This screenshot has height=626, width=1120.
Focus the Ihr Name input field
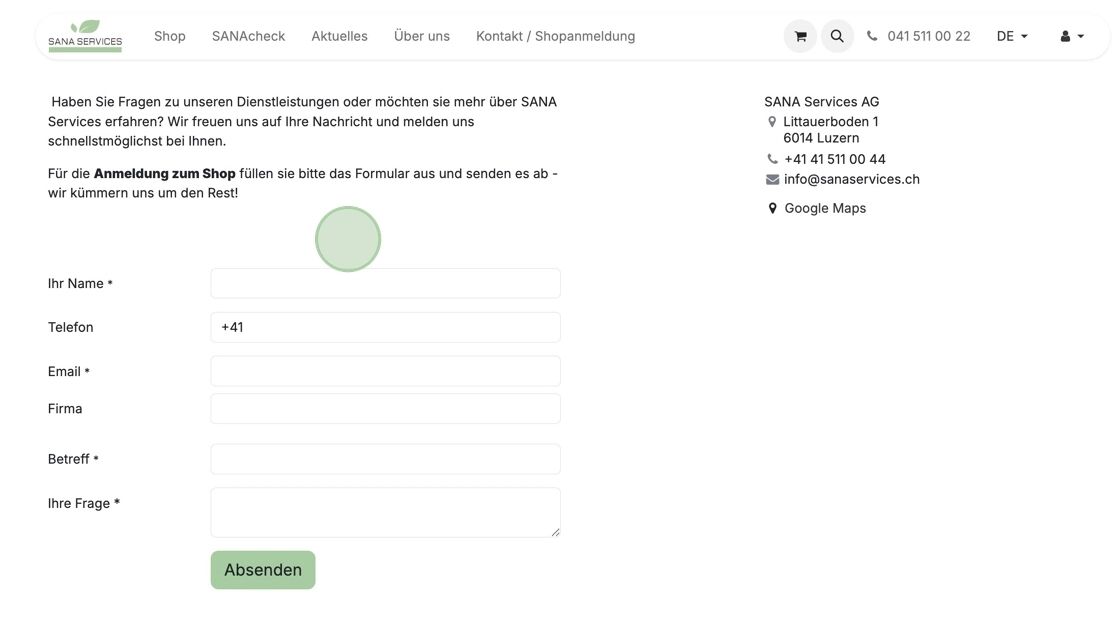pos(385,283)
